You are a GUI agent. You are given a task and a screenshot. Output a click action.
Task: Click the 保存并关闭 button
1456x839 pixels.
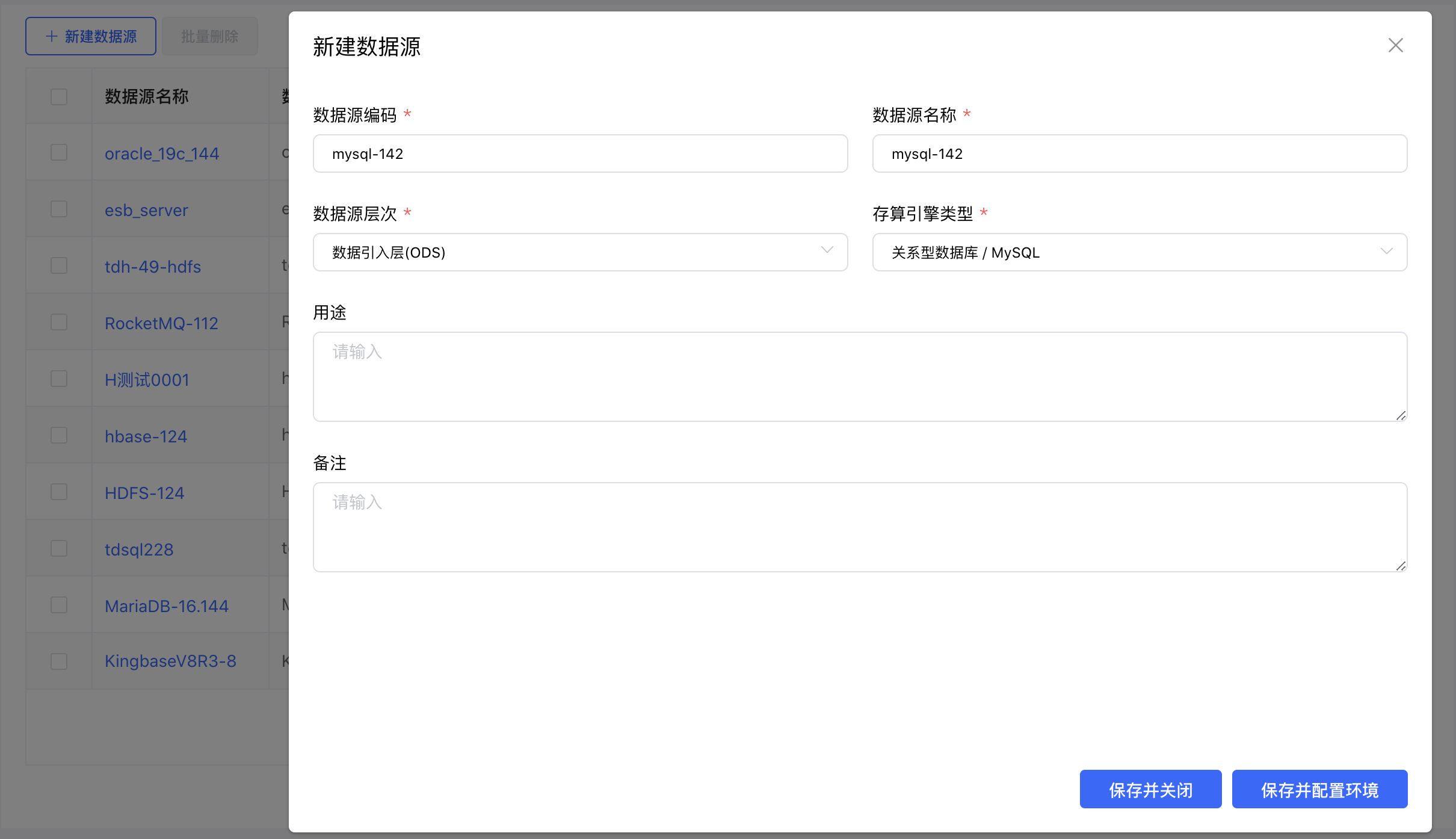point(1150,789)
